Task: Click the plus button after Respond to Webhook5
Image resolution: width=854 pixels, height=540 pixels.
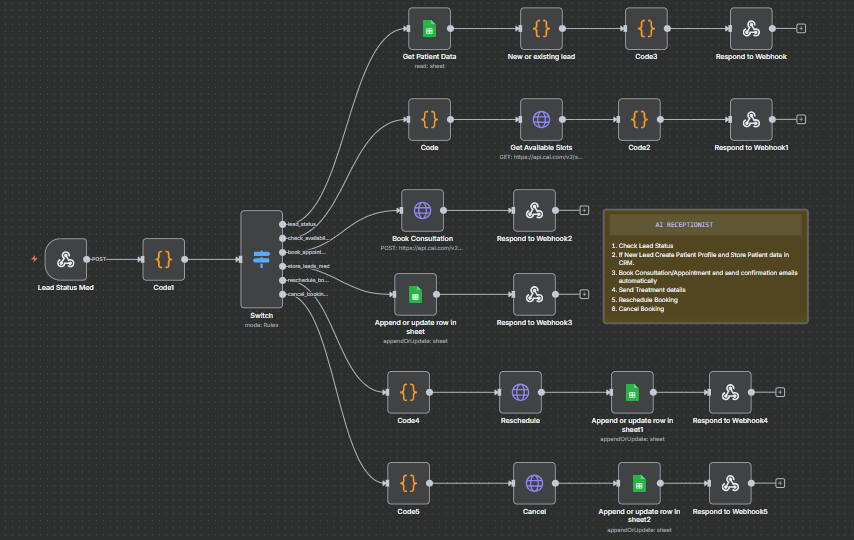Action: coord(779,483)
